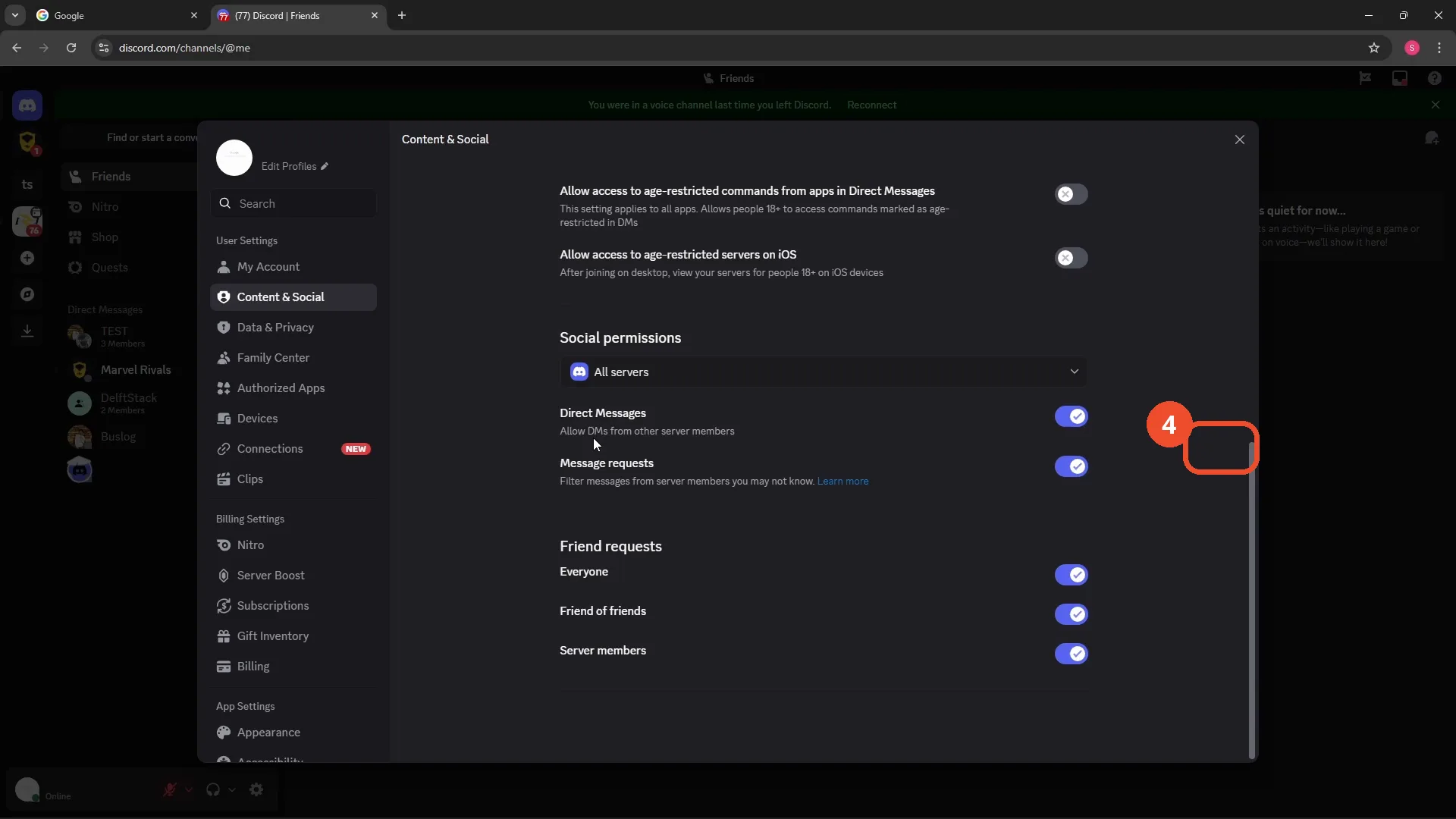1456x819 pixels.
Task: Click the Edit Profiles pencil icon
Action: (x=325, y=166)
